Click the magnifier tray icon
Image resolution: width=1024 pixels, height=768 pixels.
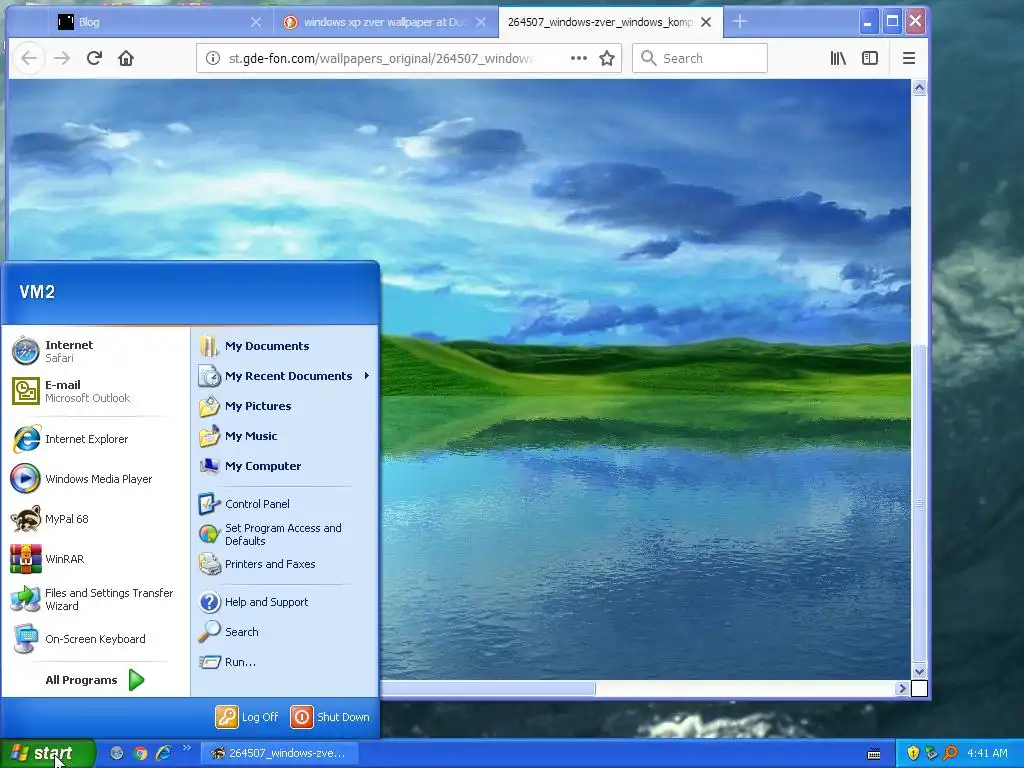950,753
